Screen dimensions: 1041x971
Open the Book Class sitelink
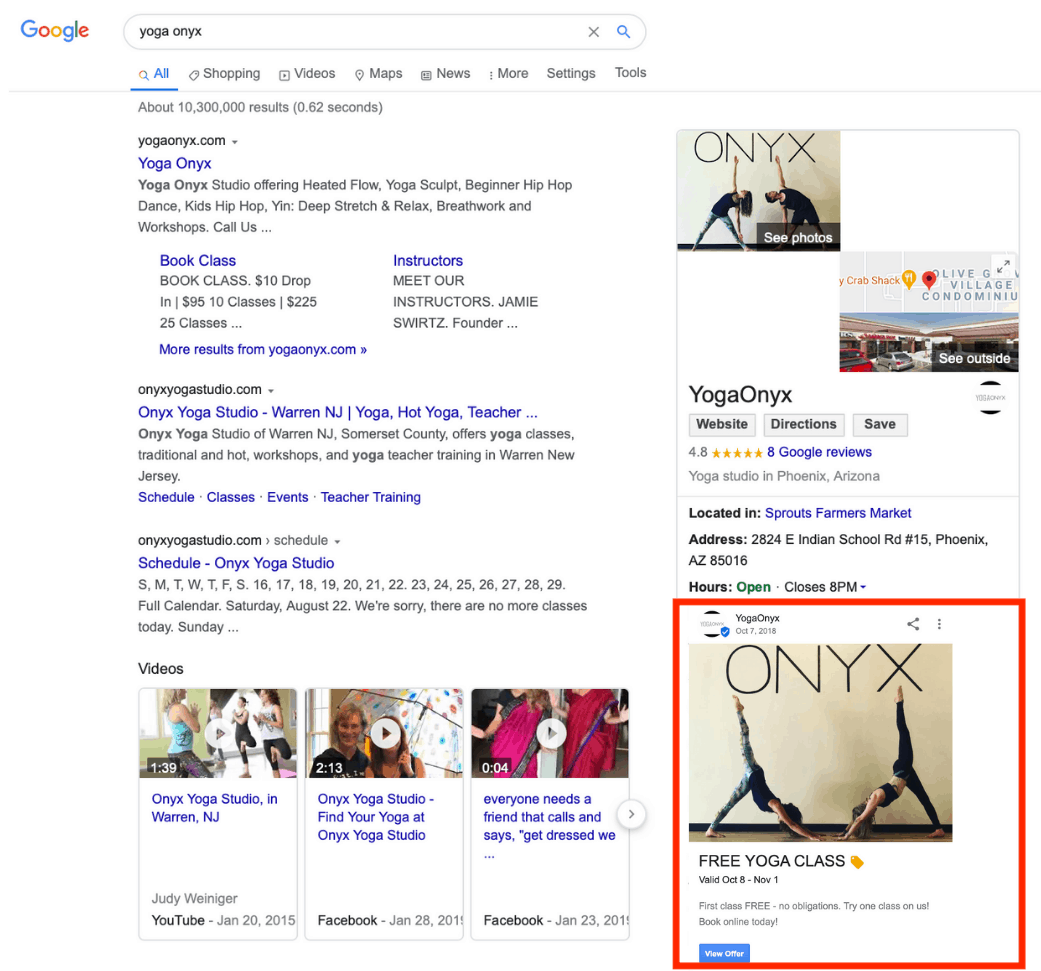tap(198, 260)
